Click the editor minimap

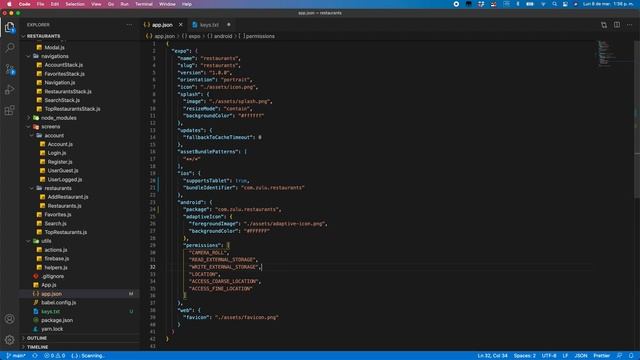click(x=611, y=53)
